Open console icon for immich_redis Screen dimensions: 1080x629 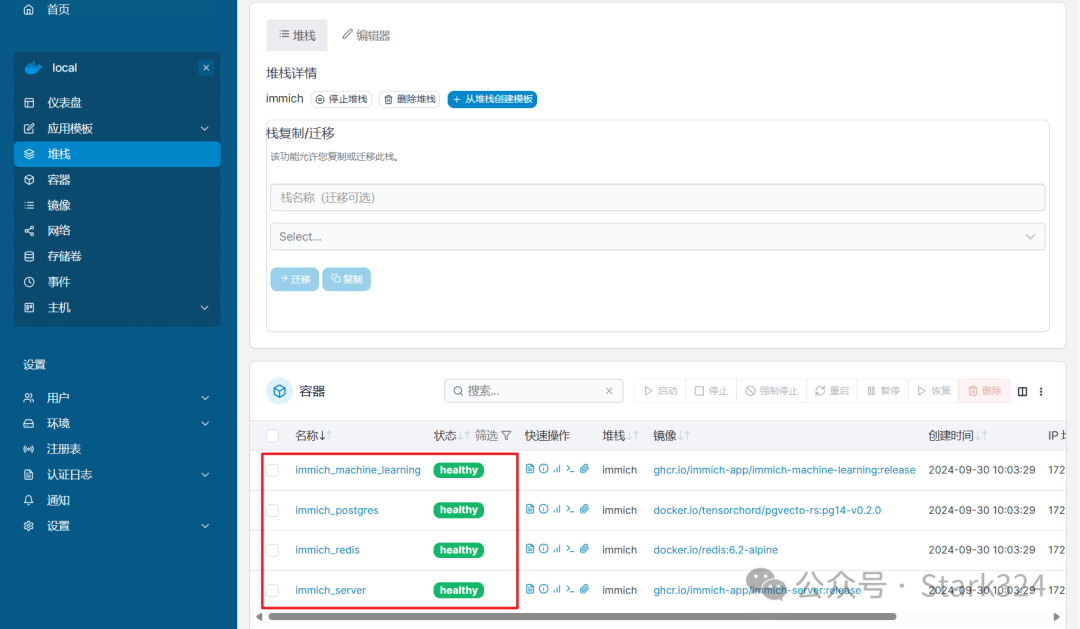point(570,549)
